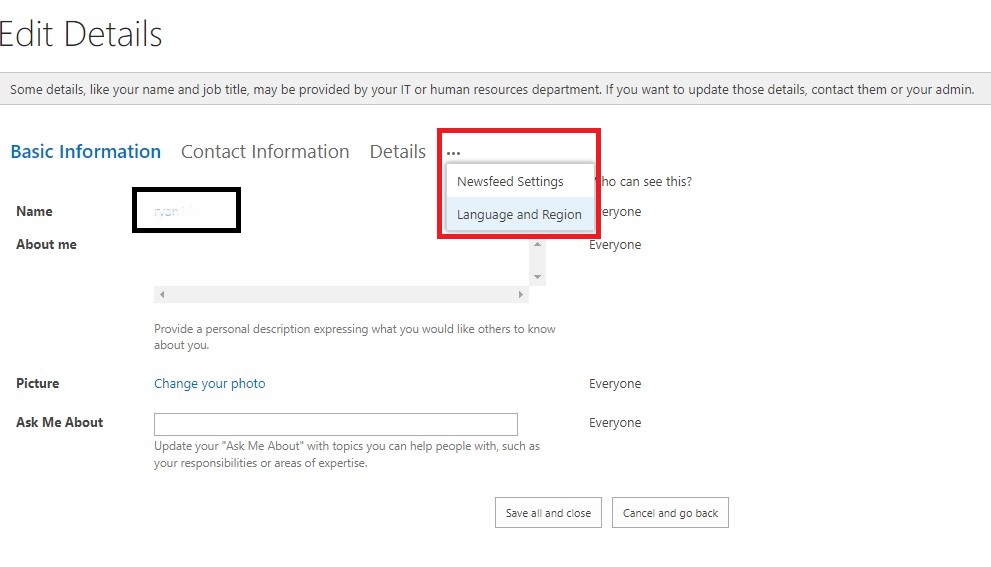
Task: Switch to the Details tab
Action: (x=398, y=152)
